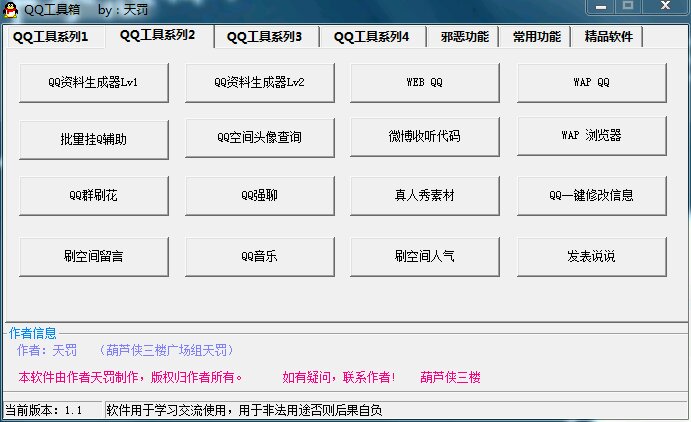Switch to the 常用功能 tab
This screenshot has width=691, height=422.
(536, 37)
